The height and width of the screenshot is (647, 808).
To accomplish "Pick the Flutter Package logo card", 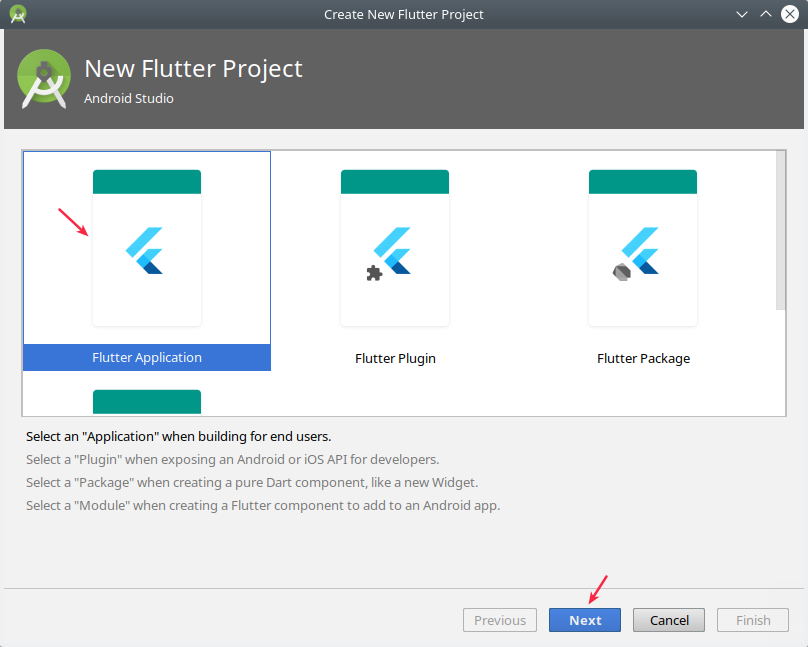I will (643, 248).
